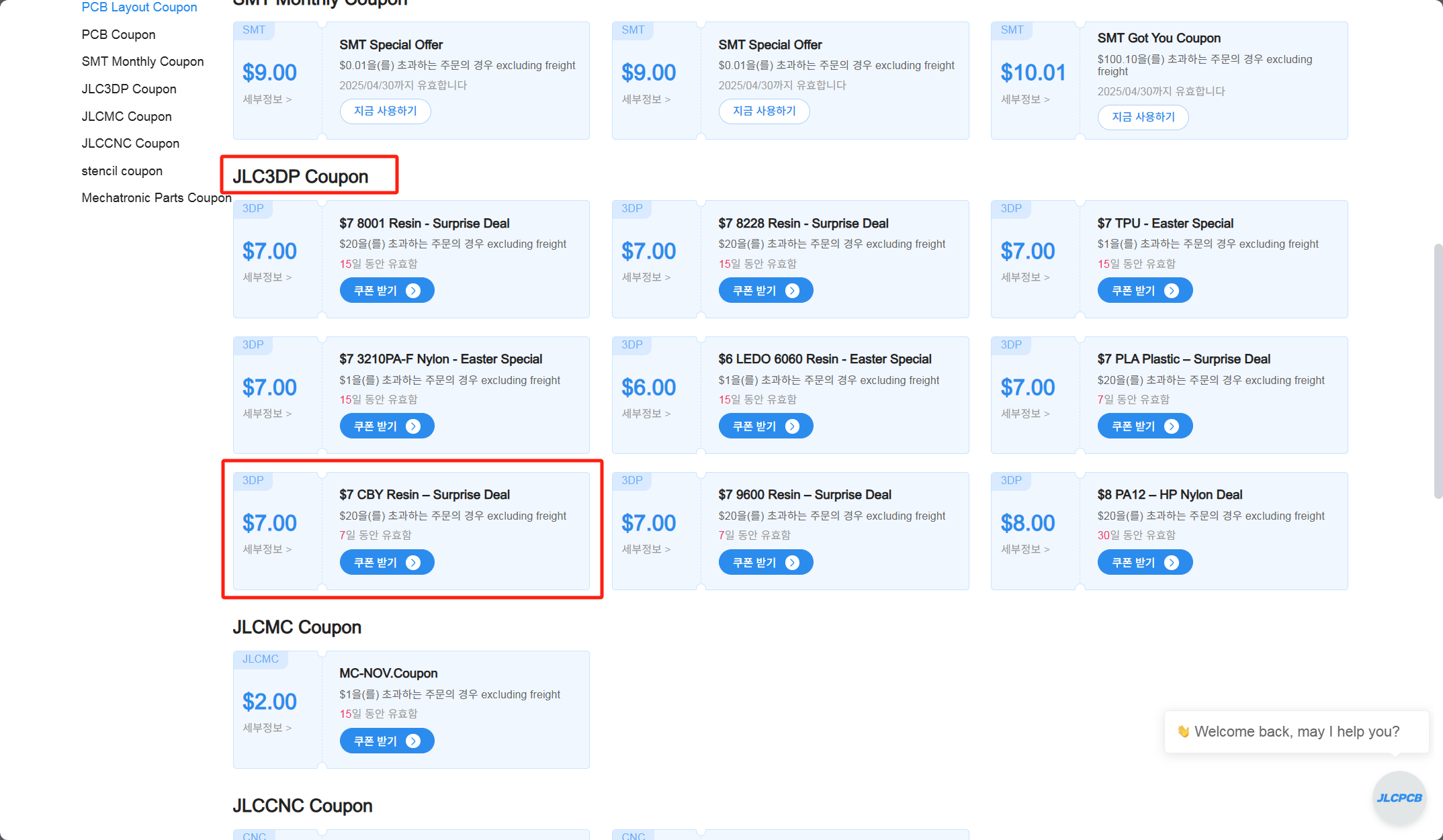Screen dimensions: 1443x840
Task: Get the $7 9600 Resin coupon
Action: click(x=766, y=563)
